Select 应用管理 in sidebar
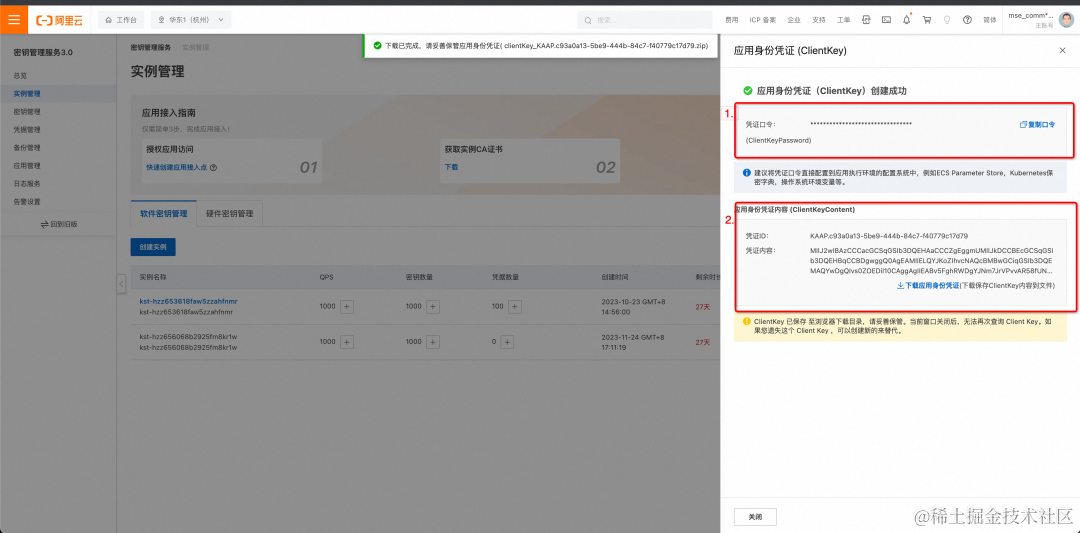 (27, 165)
